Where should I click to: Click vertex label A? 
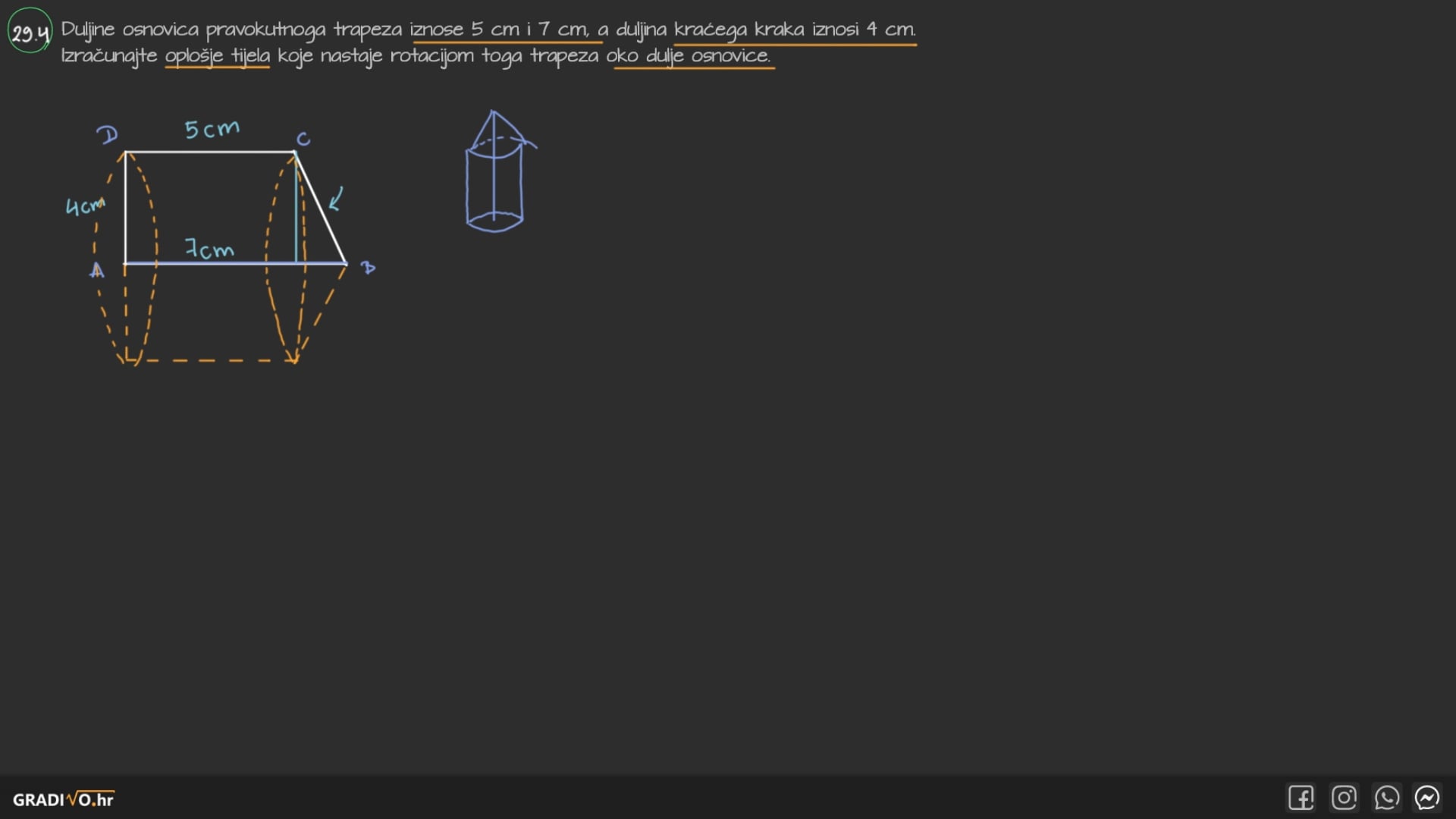point(97,270)
